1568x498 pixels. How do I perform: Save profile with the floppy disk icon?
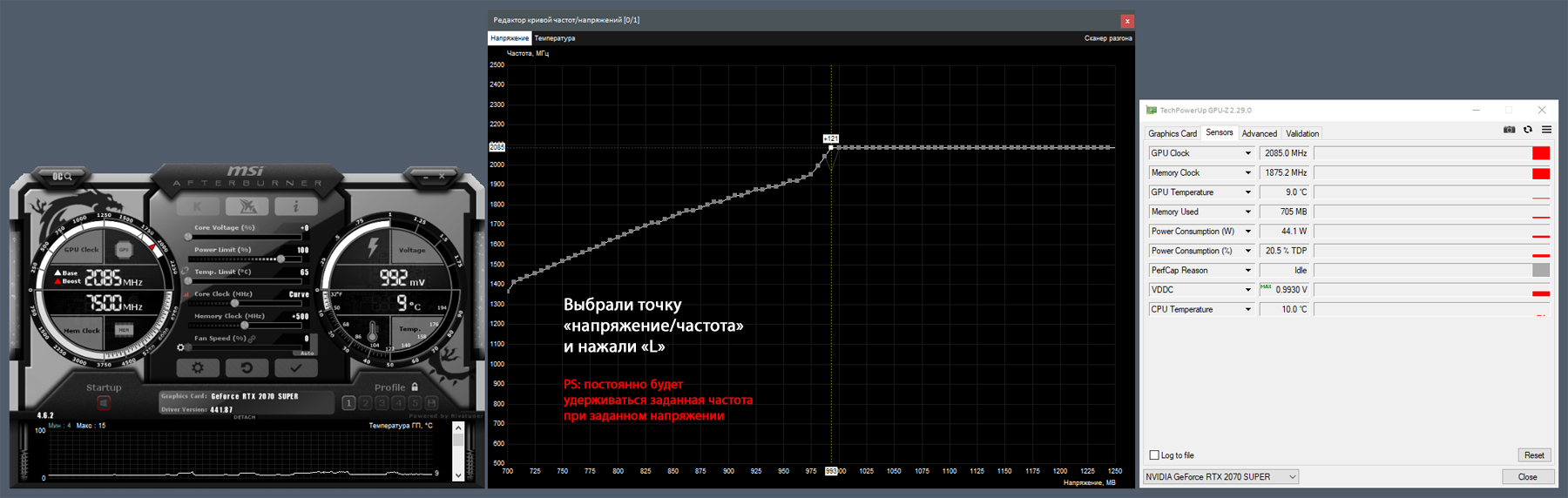[x=431, y=402]
